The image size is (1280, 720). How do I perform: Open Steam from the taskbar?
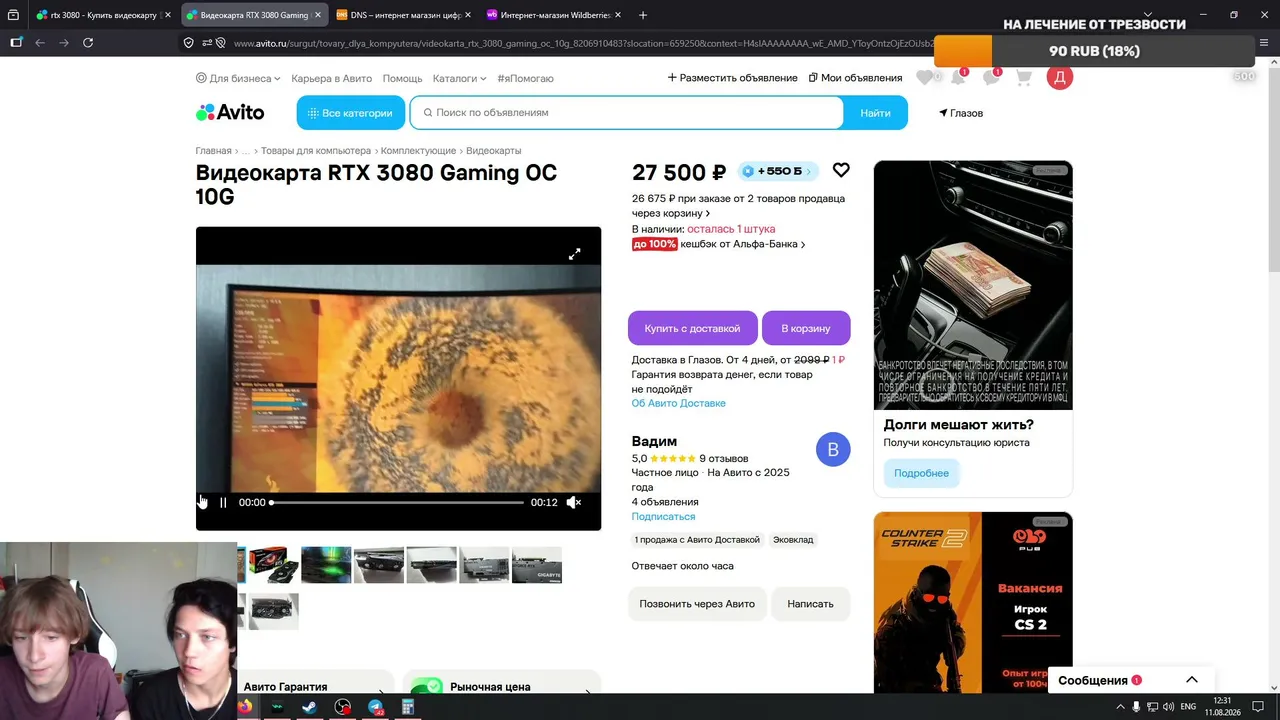tap(309, 707)
